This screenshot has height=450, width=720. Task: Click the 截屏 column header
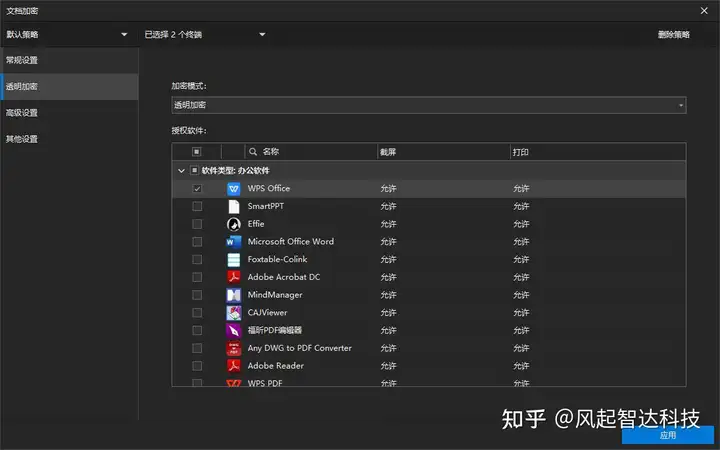click(x=388, y=152)
